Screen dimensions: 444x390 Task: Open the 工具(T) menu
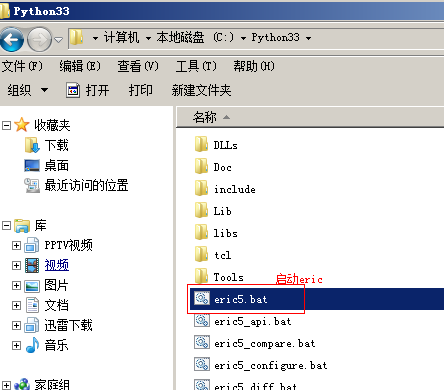coord(196,66)
